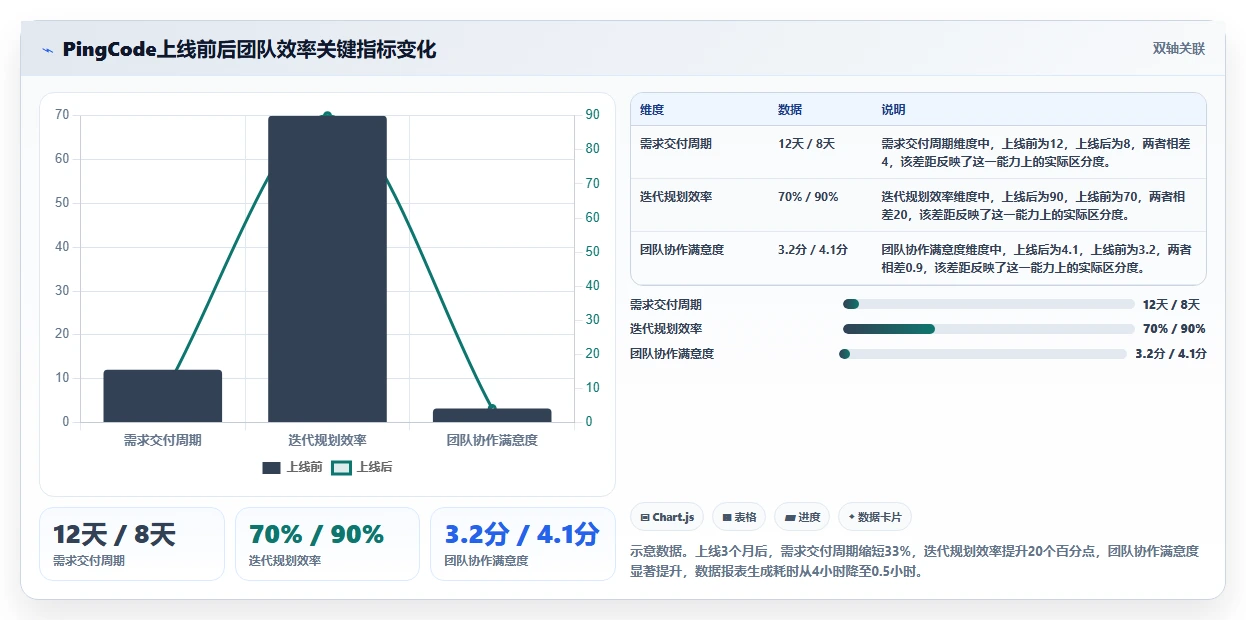Image resolution: width=1246 pixels, height=620 pixels.
Task: Click the 双轴关联 label in the header
Action: coord(1179,48)
